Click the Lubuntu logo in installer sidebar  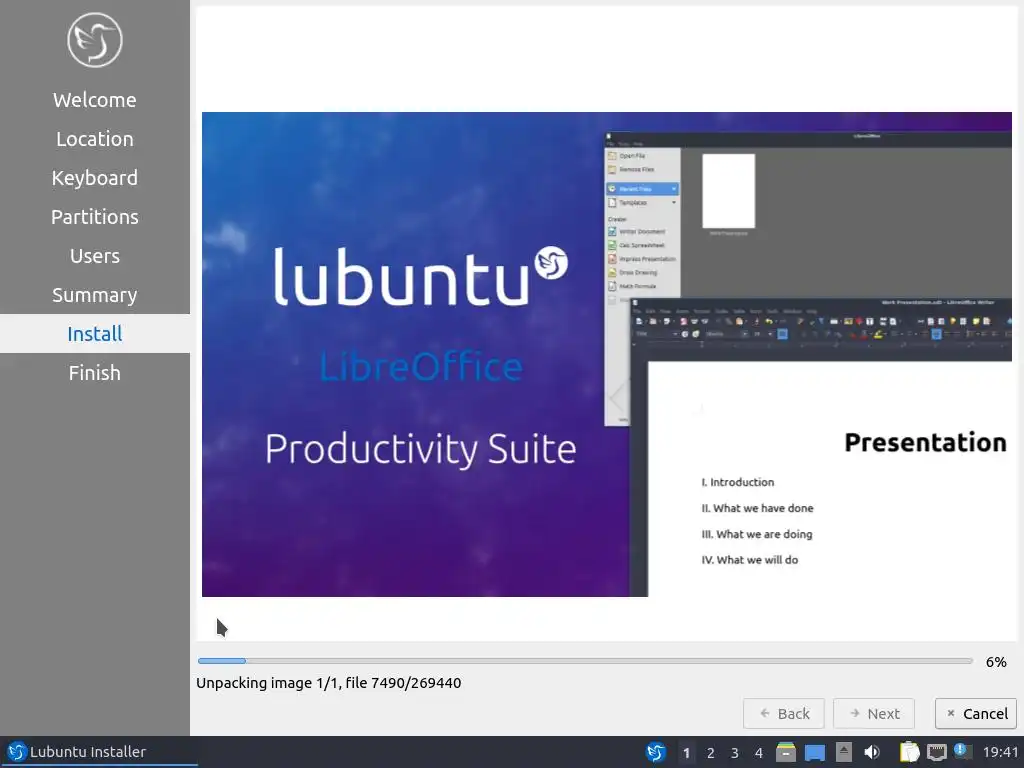(95, 40)
